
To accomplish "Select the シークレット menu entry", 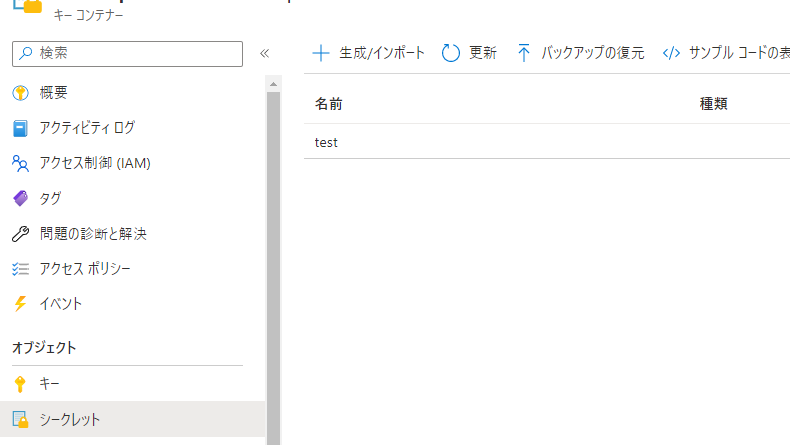I will (133, 419).
